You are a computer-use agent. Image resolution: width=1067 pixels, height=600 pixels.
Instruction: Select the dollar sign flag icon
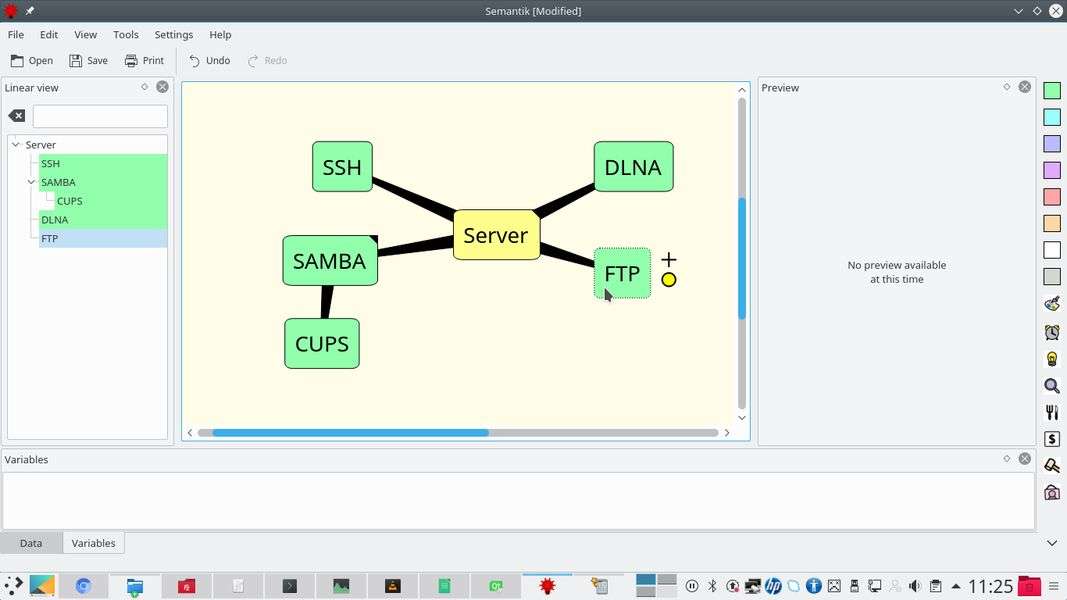pos(1052,439)
